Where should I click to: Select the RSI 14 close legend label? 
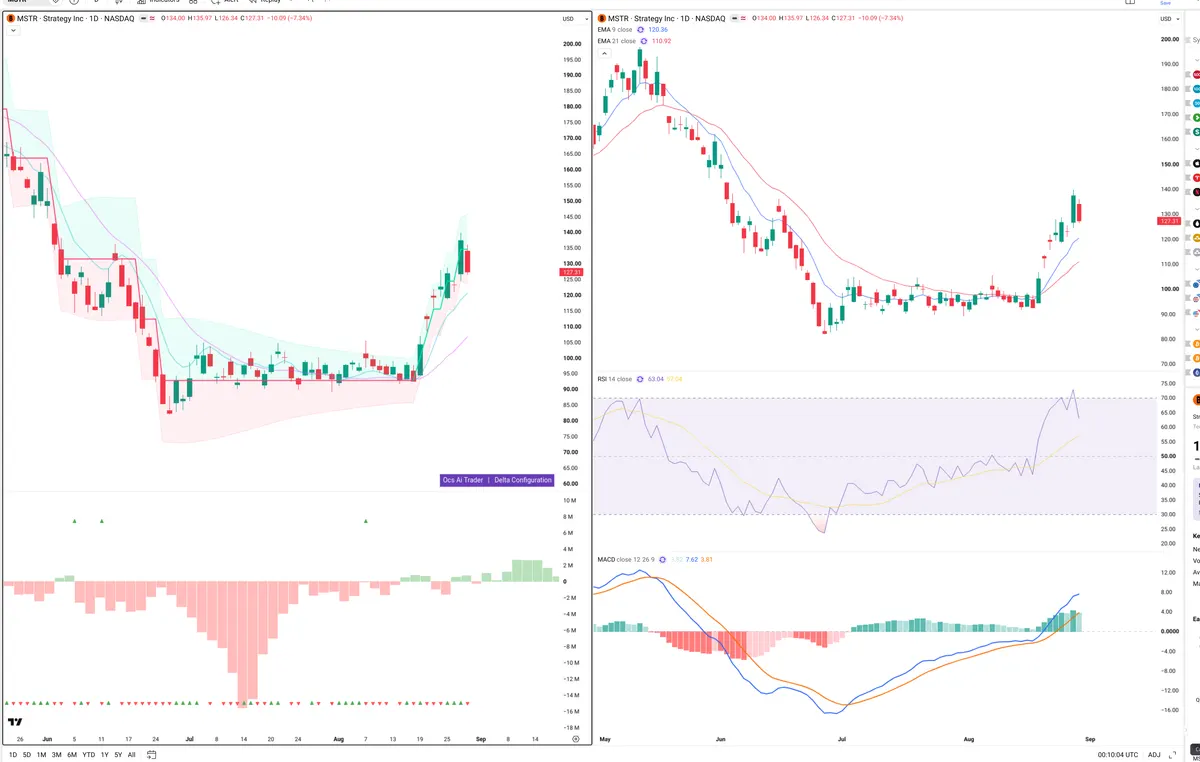coord(615,379)
